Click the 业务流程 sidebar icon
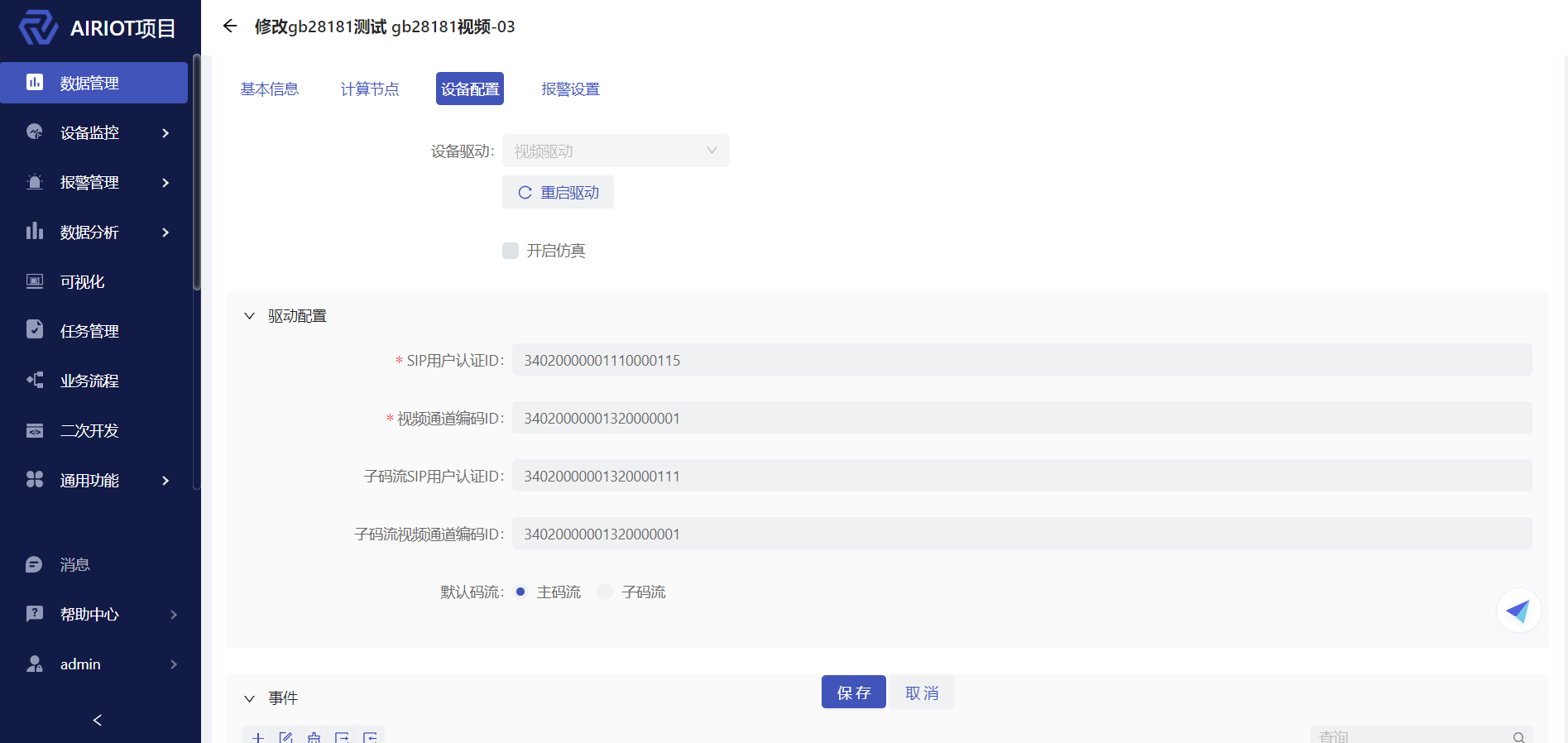The height and width of the screenshot is (743, 1568). (x=35, y=380)
